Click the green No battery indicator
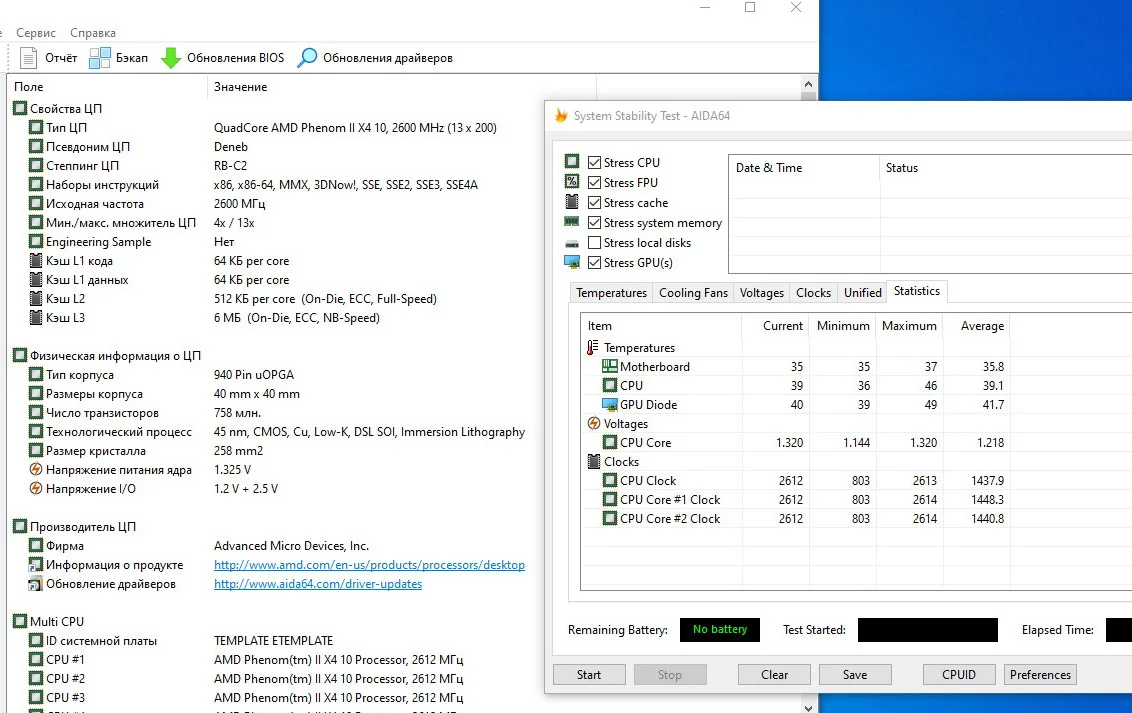 click(x=720, y=630)
